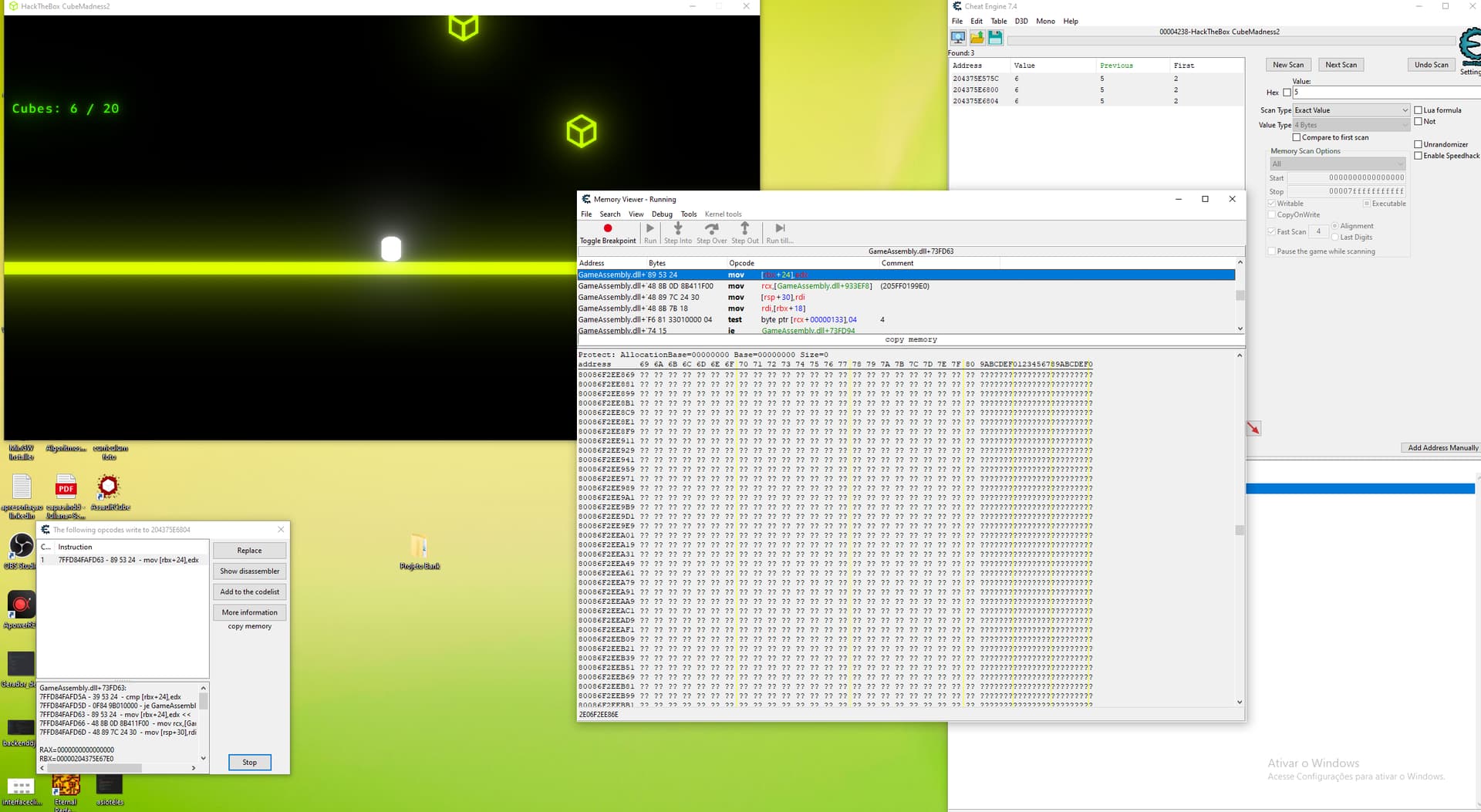Click the red arrow add-to-list icon
Screen dimensions: 1481x812
pyautogui.click(x=1253, y=428)
